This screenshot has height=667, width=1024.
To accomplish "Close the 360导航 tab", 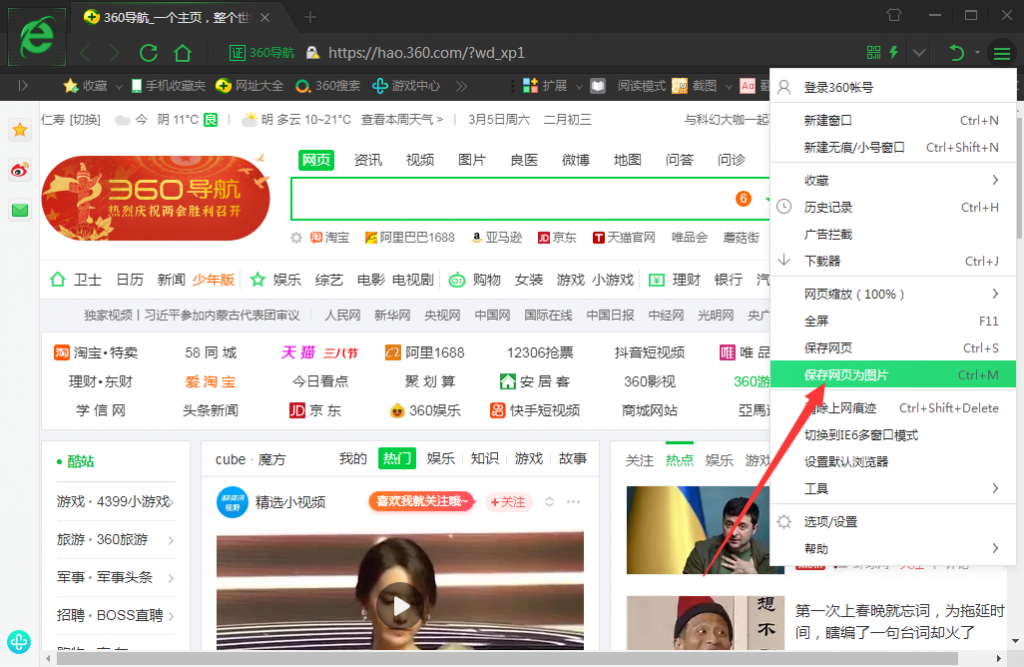I will tap(265, 18).
